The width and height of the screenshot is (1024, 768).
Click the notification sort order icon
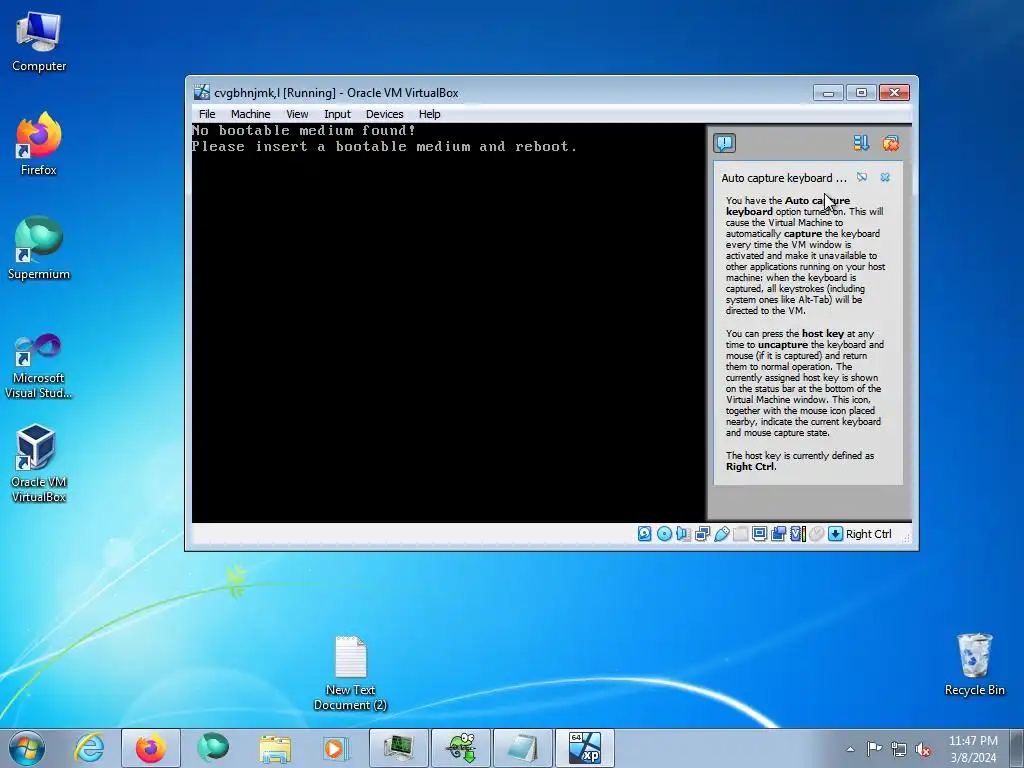pyautogui.click(x=861, y=143)
